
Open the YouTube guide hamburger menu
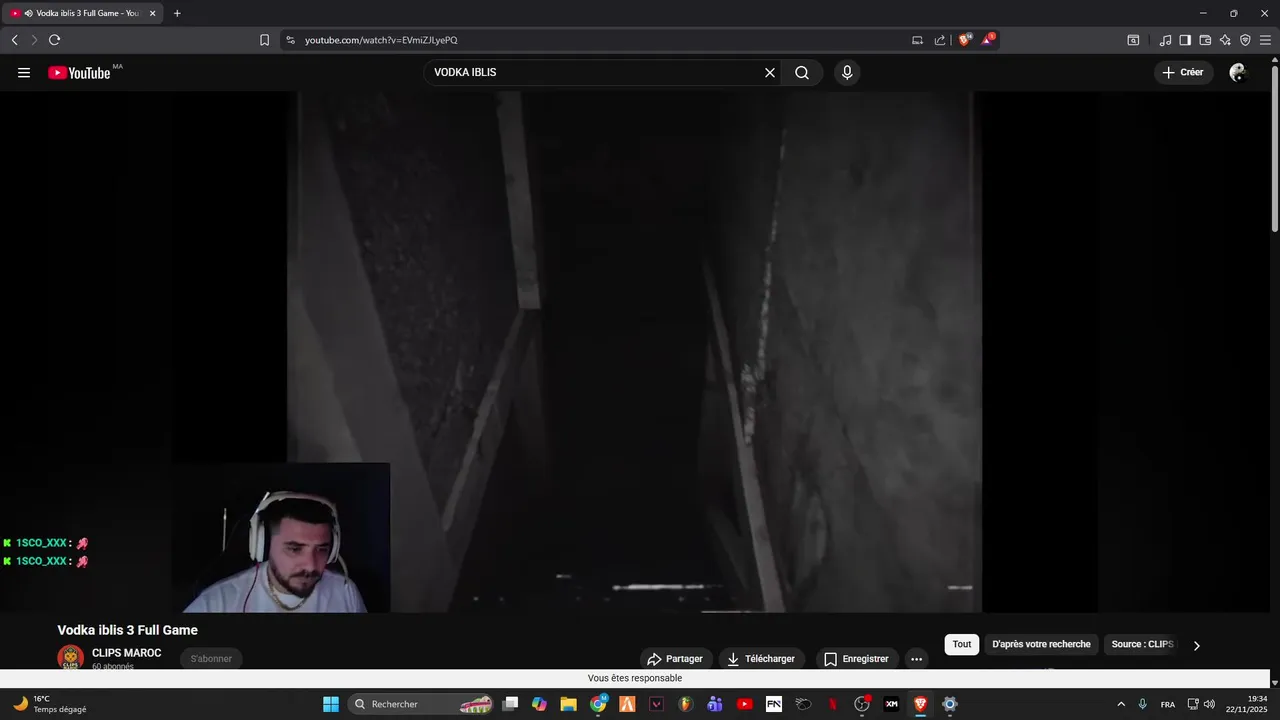click(24, 72)
